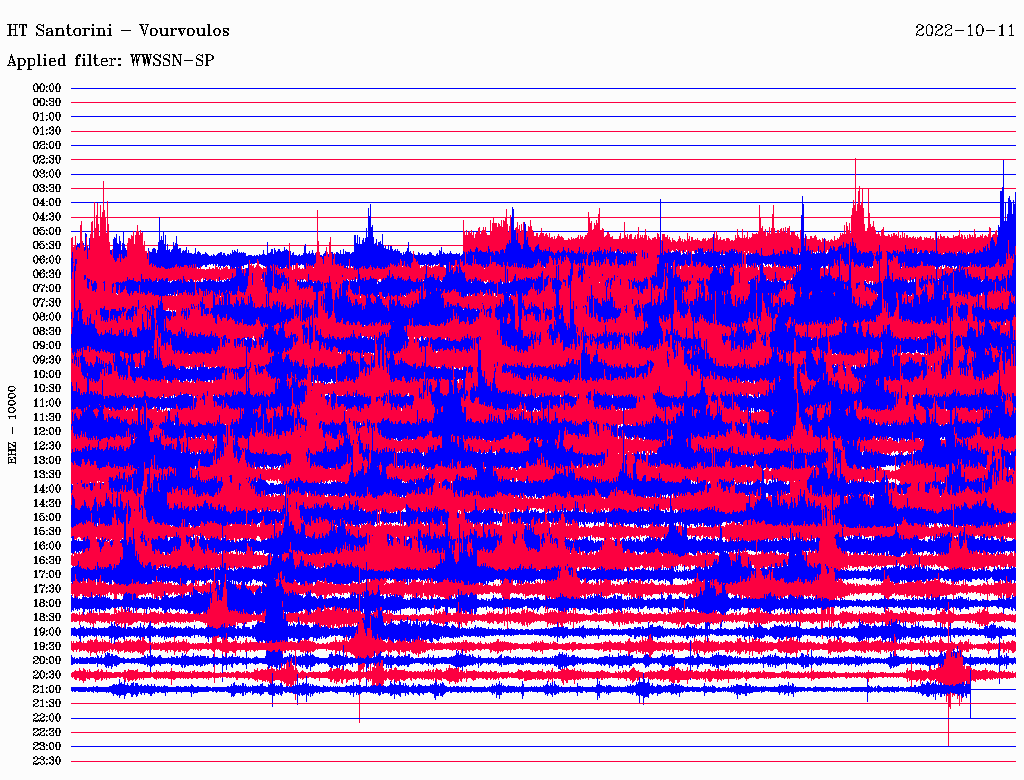Select the 06:00 time label
The height and width of the screenshot is (780, 1024).
(47, 260)
